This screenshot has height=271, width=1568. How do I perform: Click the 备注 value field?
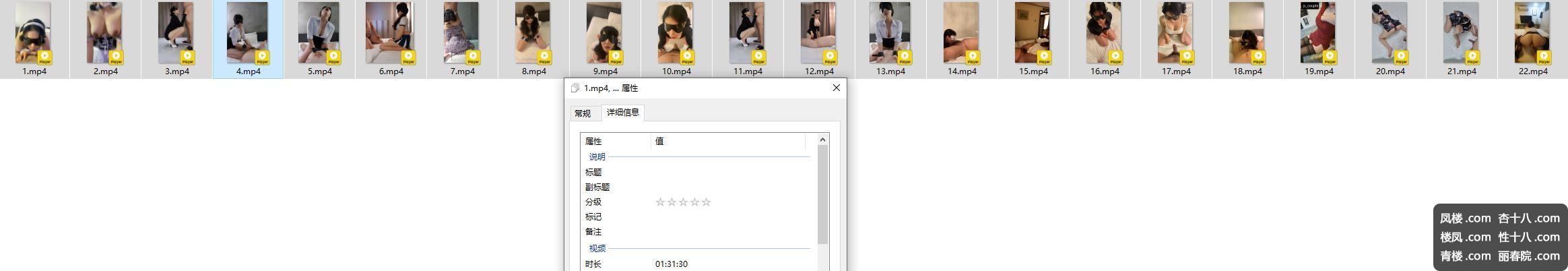pyautogui.click(x=727, y=232)
